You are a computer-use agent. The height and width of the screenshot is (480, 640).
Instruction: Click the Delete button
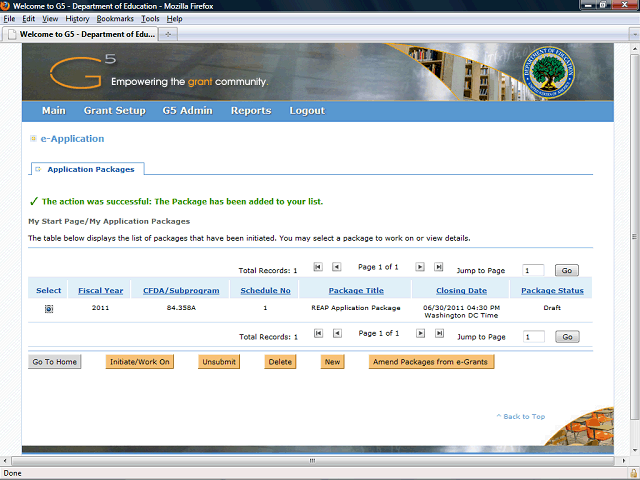pyautogui.click(x=280, y=362)
